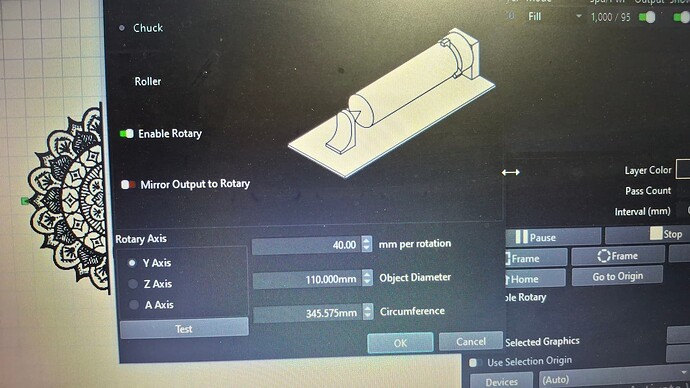Click the Test button in rotary setup
Screen dimensions: 690x388
(x=184, y=328)
